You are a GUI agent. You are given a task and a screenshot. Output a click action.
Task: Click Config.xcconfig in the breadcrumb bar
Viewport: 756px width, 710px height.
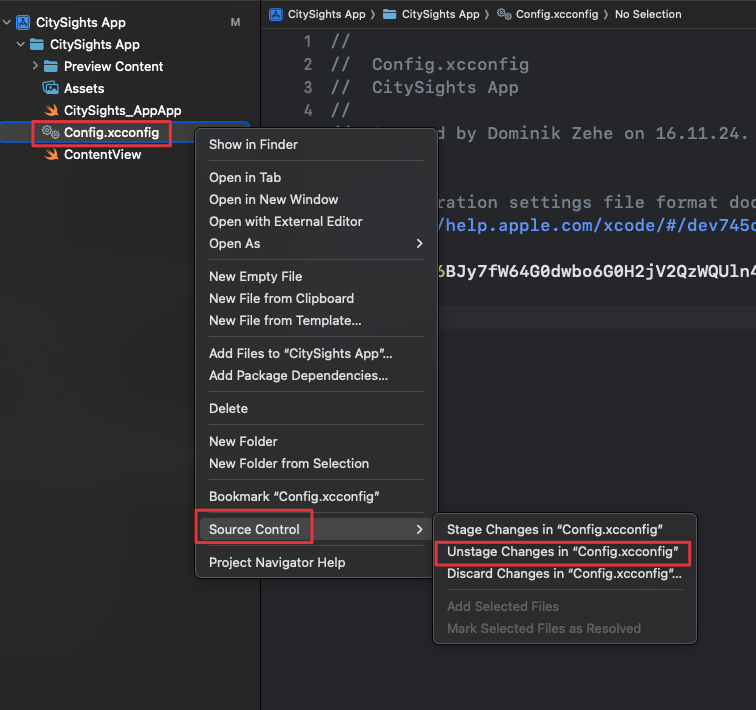pos(557,14)
